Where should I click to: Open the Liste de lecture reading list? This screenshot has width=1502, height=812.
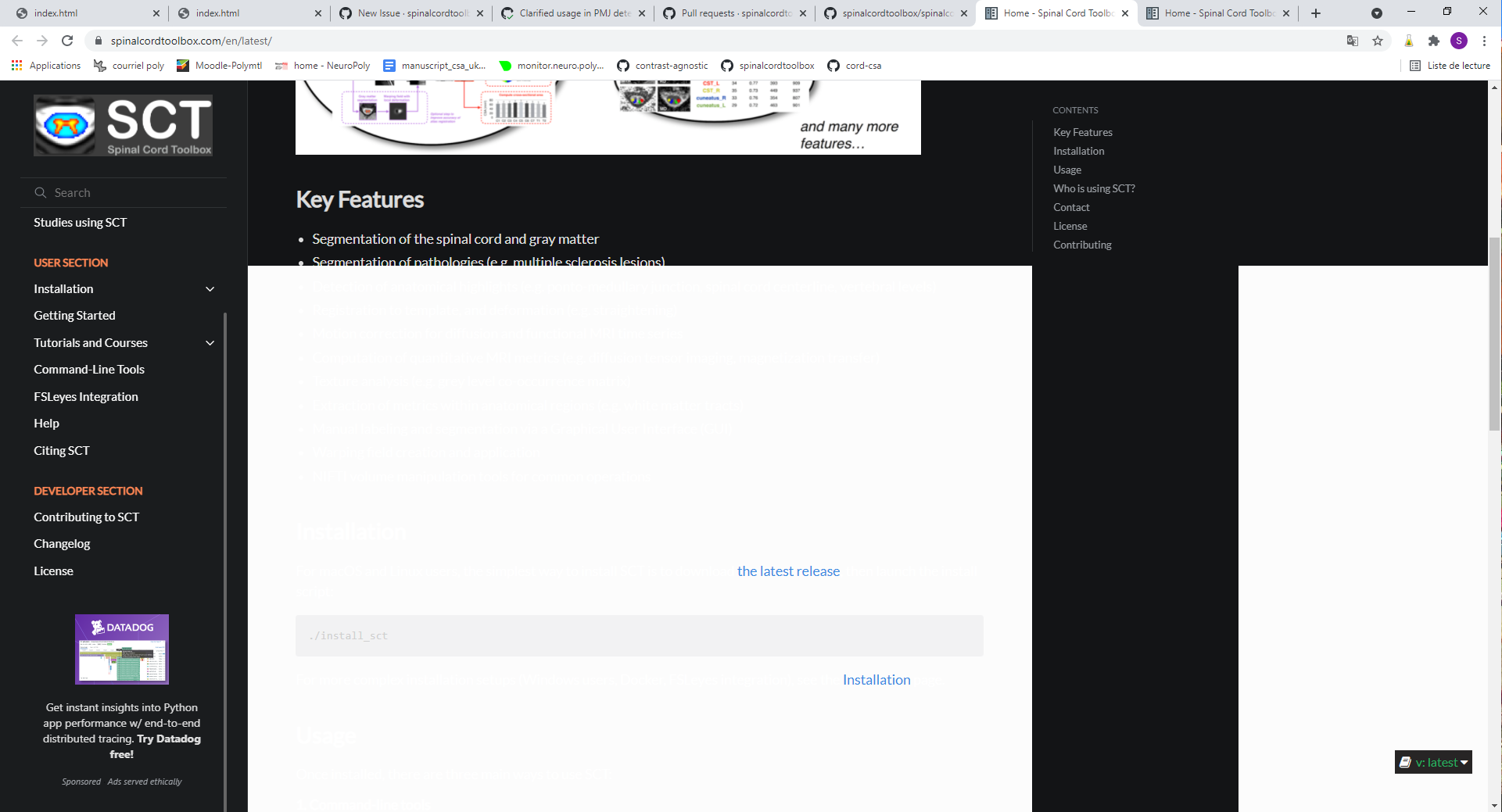[1450, 66]
